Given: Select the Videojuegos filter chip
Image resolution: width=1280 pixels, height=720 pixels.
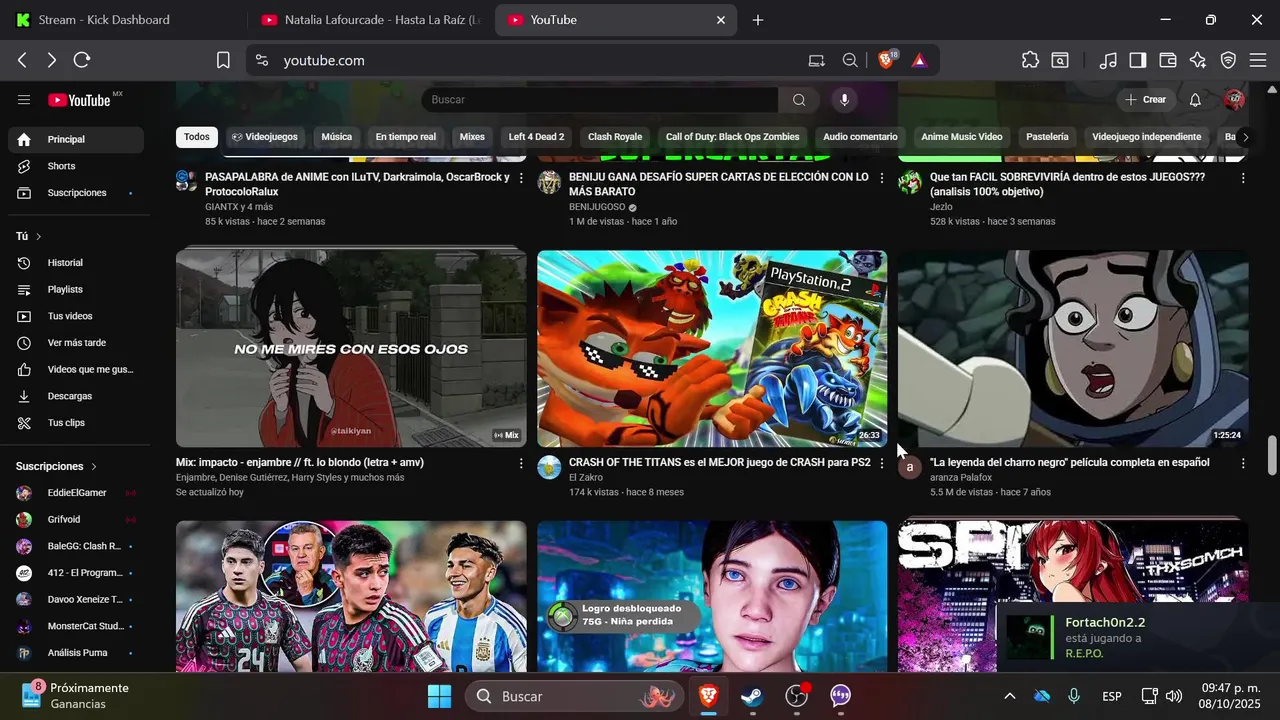Looking at the screenshot, I should (264, 137).
